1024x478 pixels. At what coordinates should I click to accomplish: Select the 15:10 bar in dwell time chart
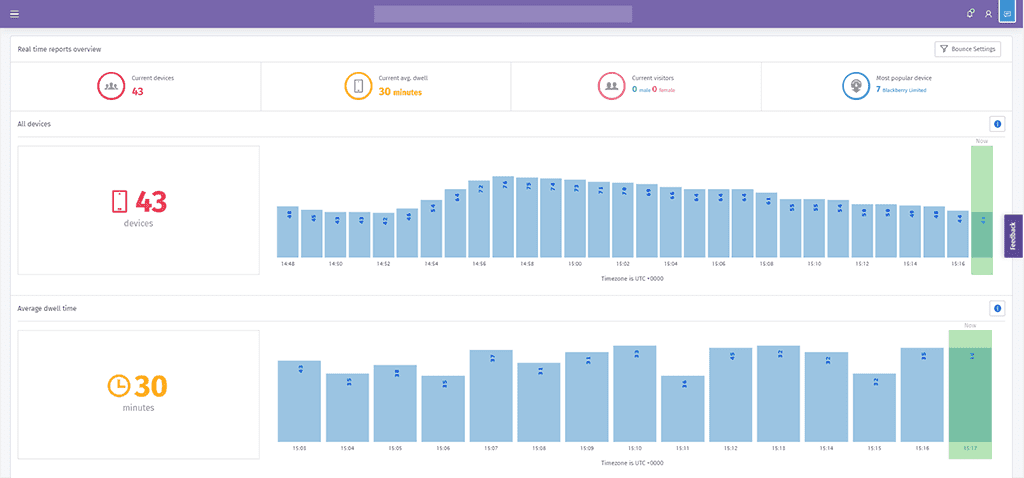635,394
